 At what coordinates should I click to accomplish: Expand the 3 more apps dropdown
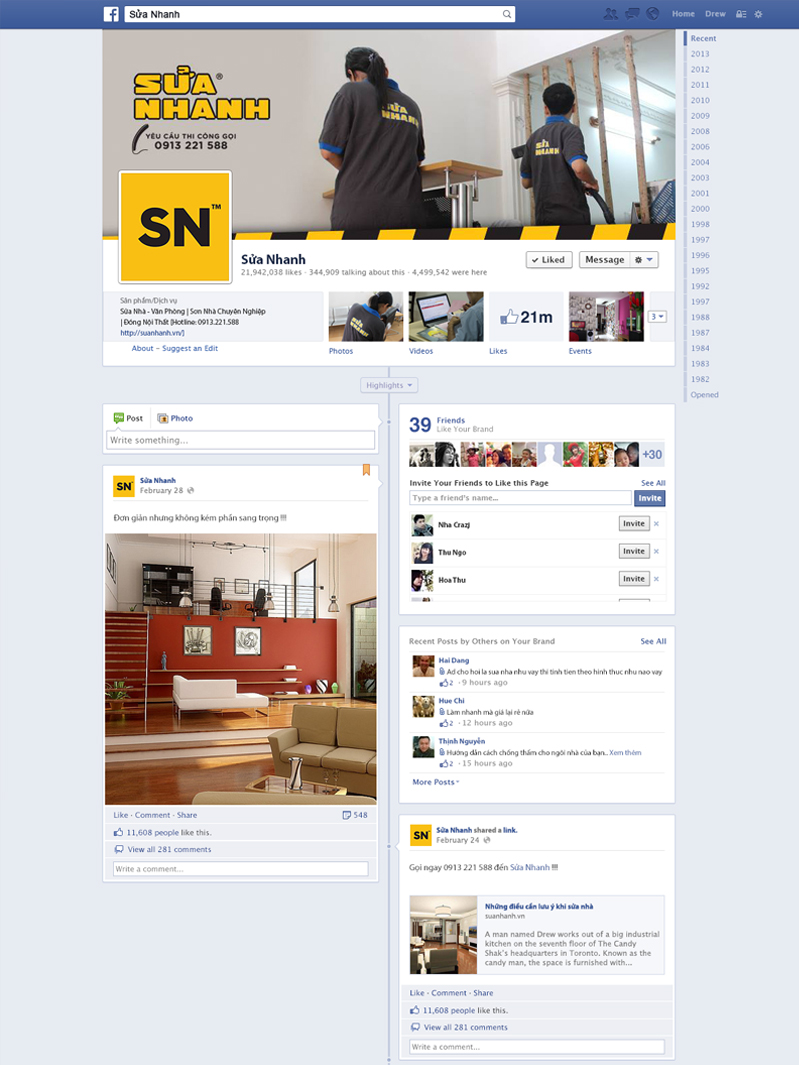(658, 317)
